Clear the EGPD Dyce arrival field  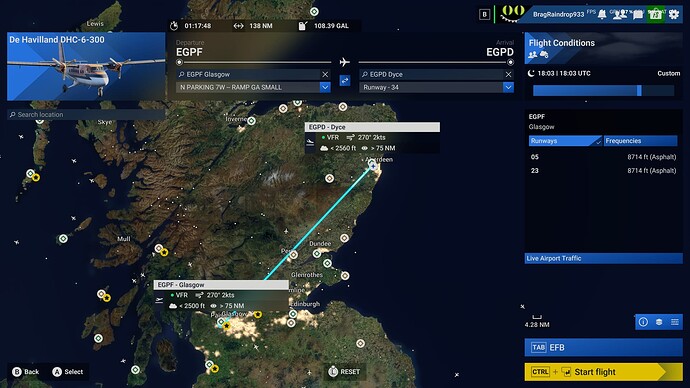pos(508,74)
